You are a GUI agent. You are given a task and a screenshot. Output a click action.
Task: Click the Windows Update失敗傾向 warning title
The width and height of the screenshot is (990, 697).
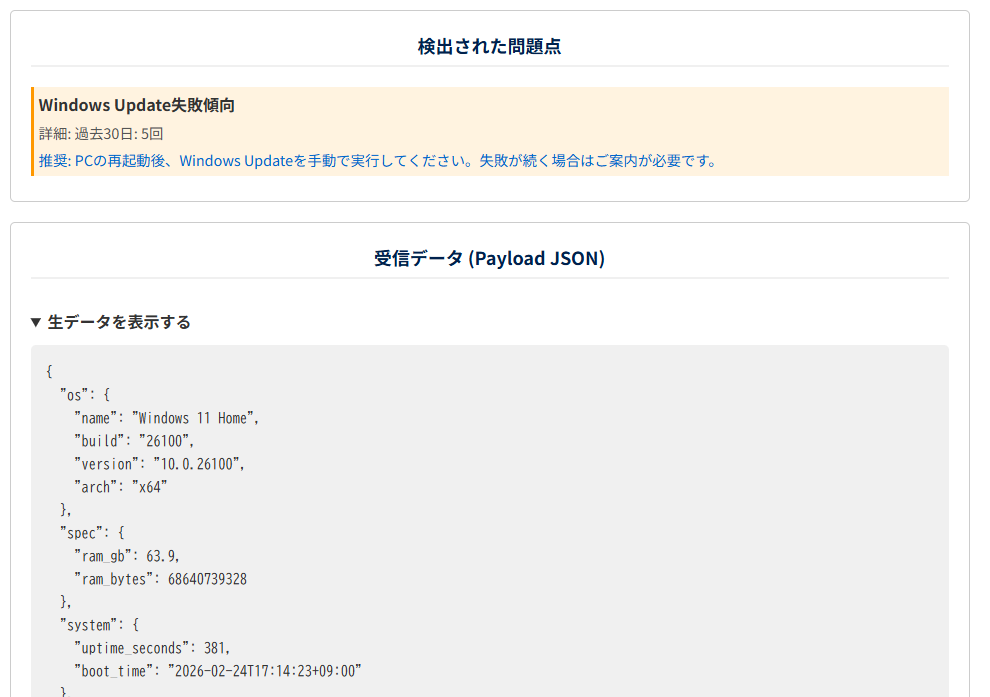[137, 105]
